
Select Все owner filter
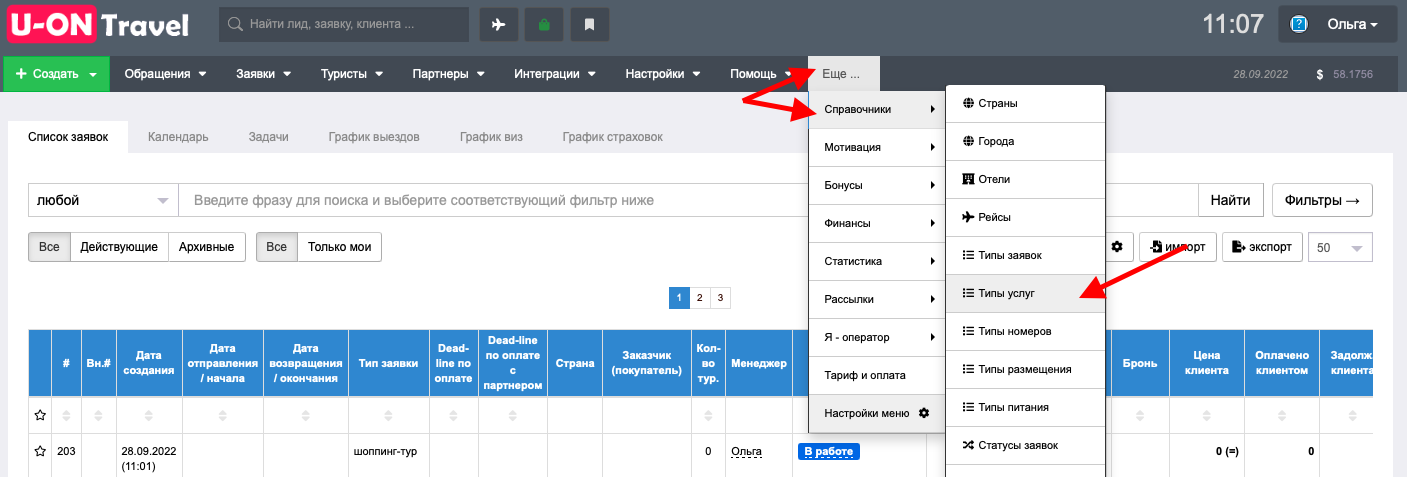point(277,247)
